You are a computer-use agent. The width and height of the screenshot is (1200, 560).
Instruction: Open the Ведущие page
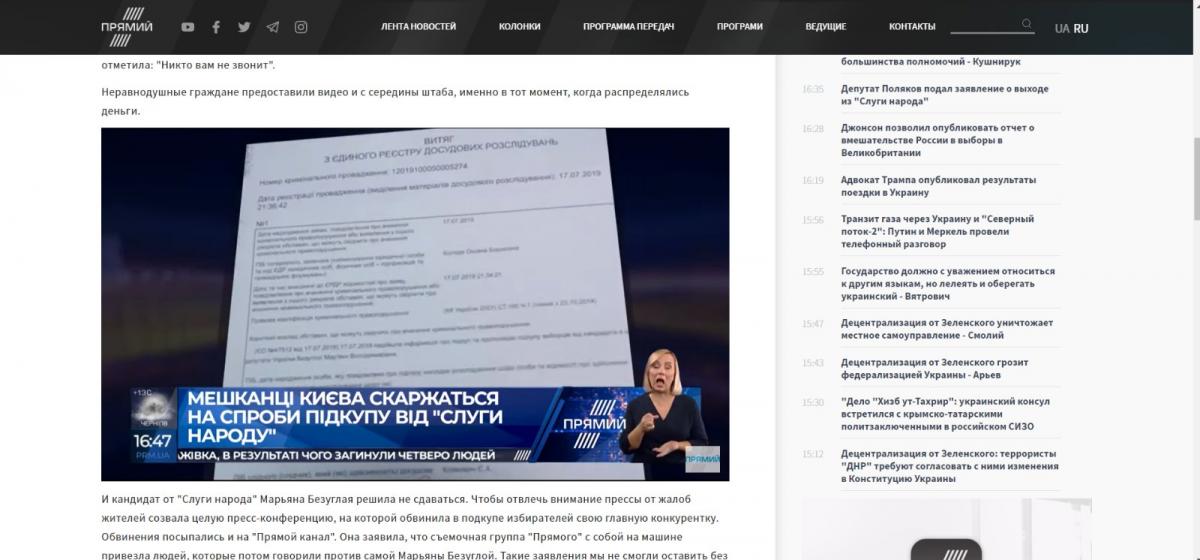tap(825, 27)
